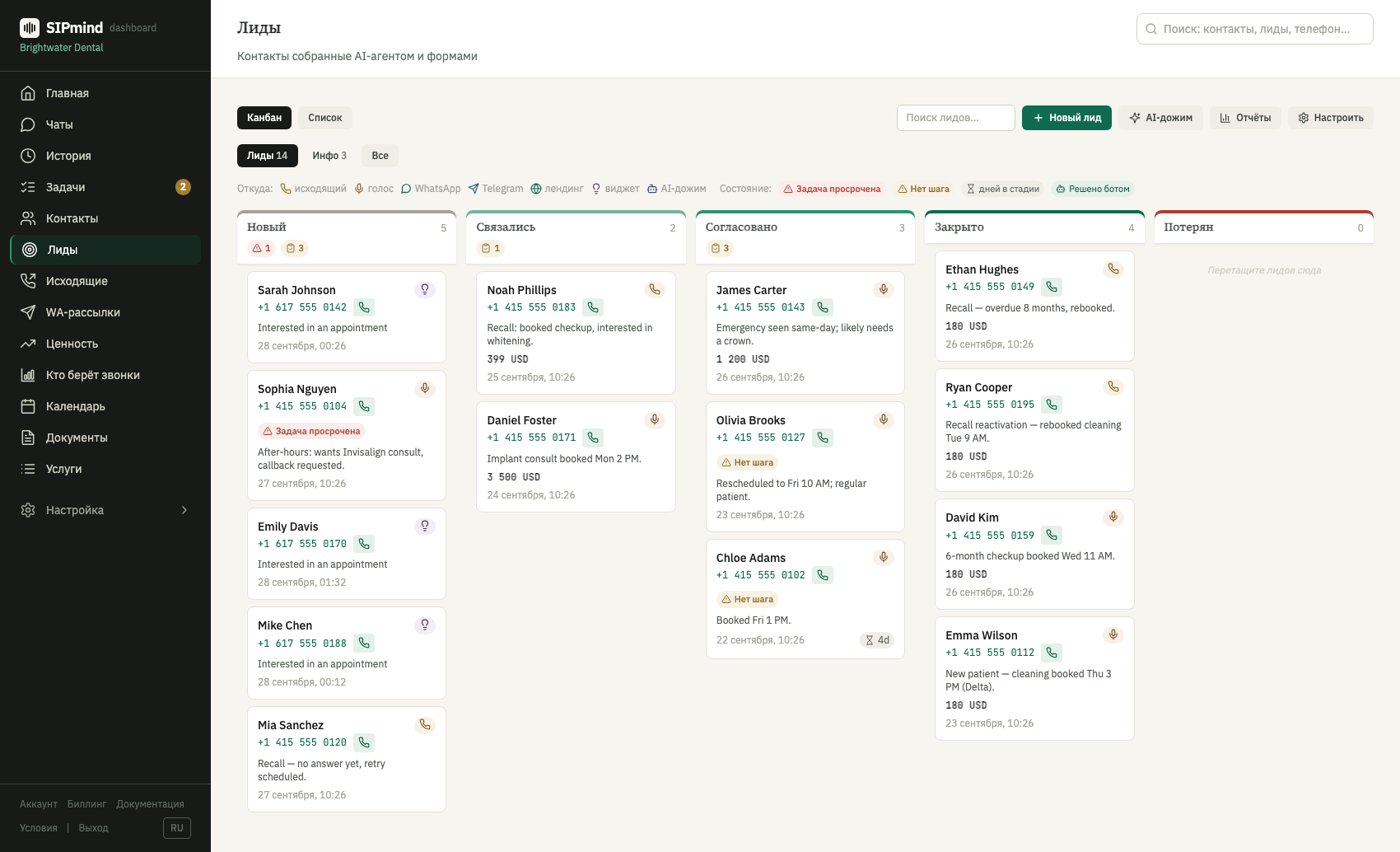Toggle the Нет шага state filter
The image size is (1400, 852).
[x=923, y=189]
